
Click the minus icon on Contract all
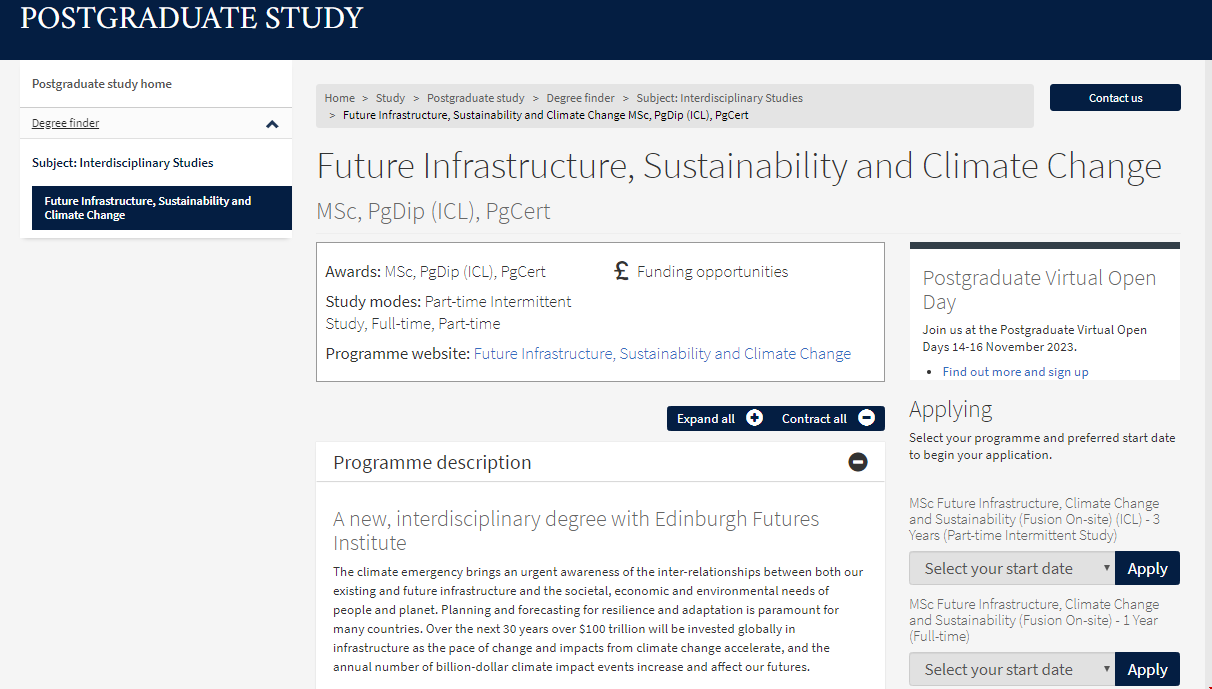click(x=867, y=418)
